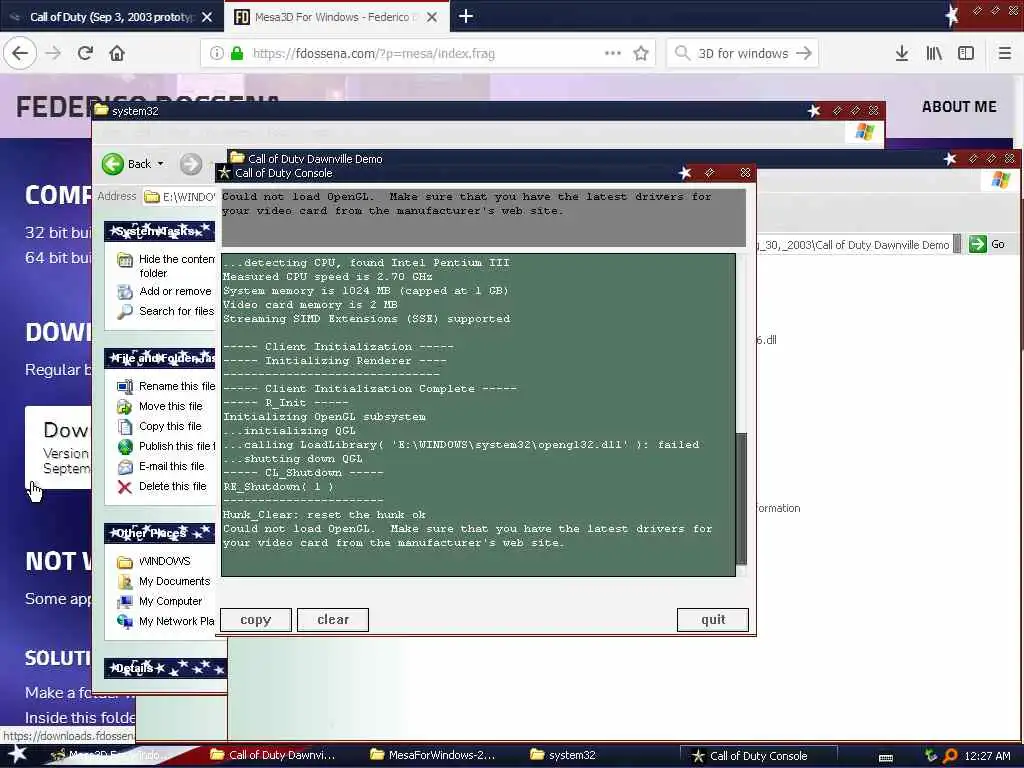Click the green padlock security icon
The height and width of the screenshot is (768, 1024).
(237, 54)
